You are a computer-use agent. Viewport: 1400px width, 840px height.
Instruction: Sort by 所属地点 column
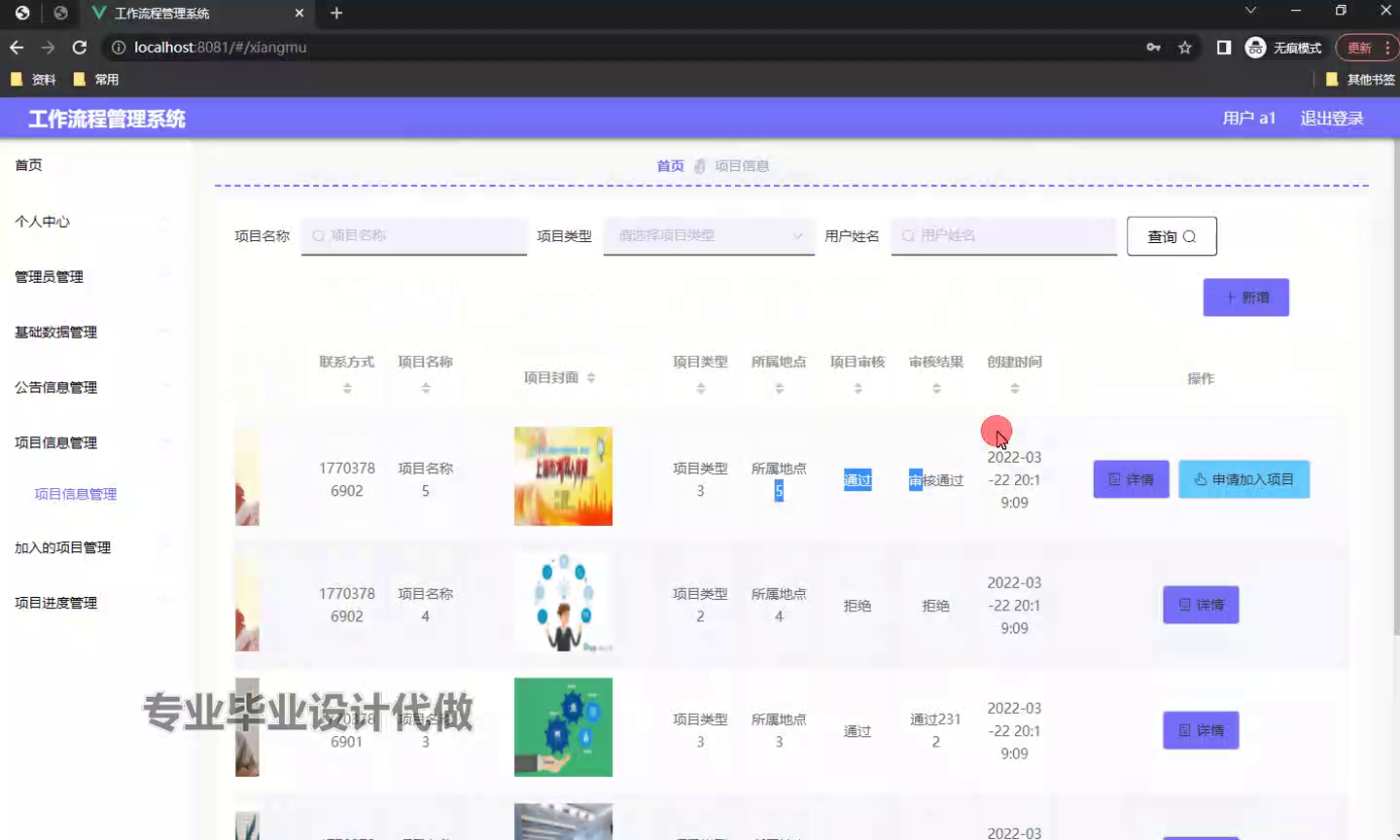779,388
